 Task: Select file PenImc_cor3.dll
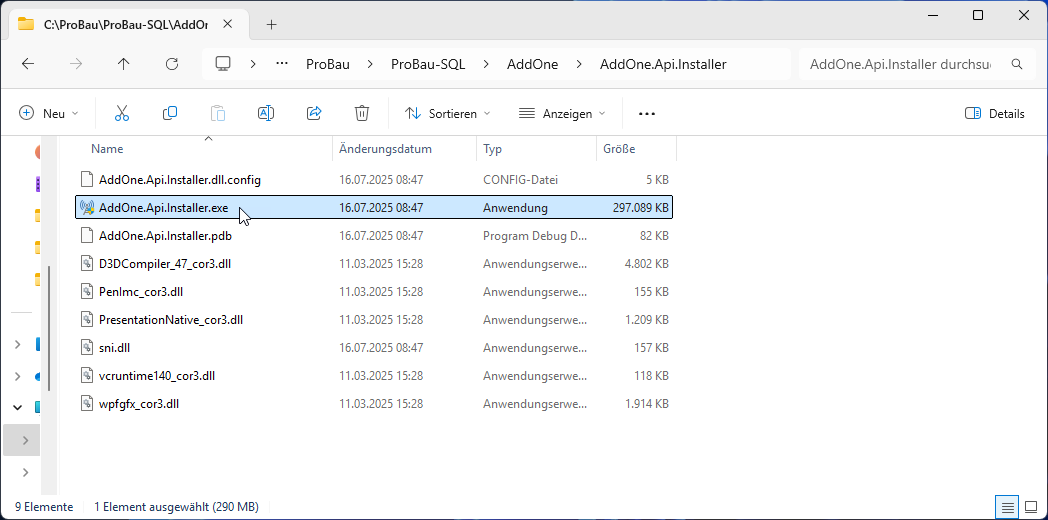374,292
